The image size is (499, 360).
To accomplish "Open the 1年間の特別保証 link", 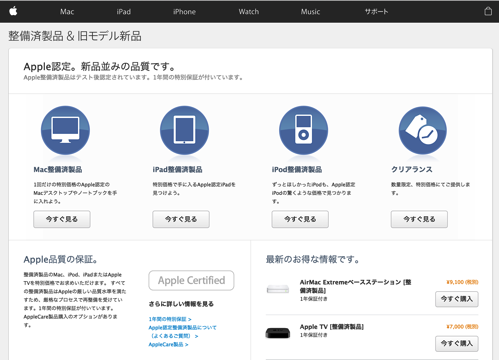I will pos(170,319).
